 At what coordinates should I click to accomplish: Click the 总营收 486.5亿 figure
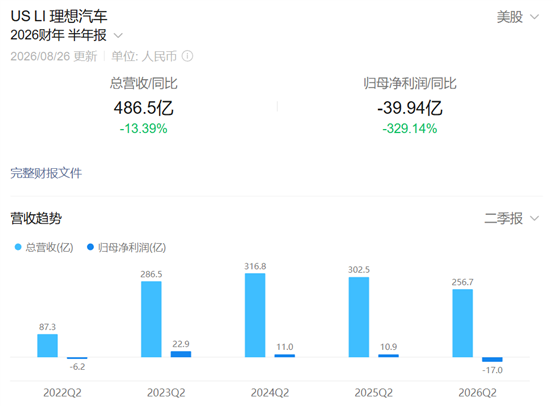(144, 108)
